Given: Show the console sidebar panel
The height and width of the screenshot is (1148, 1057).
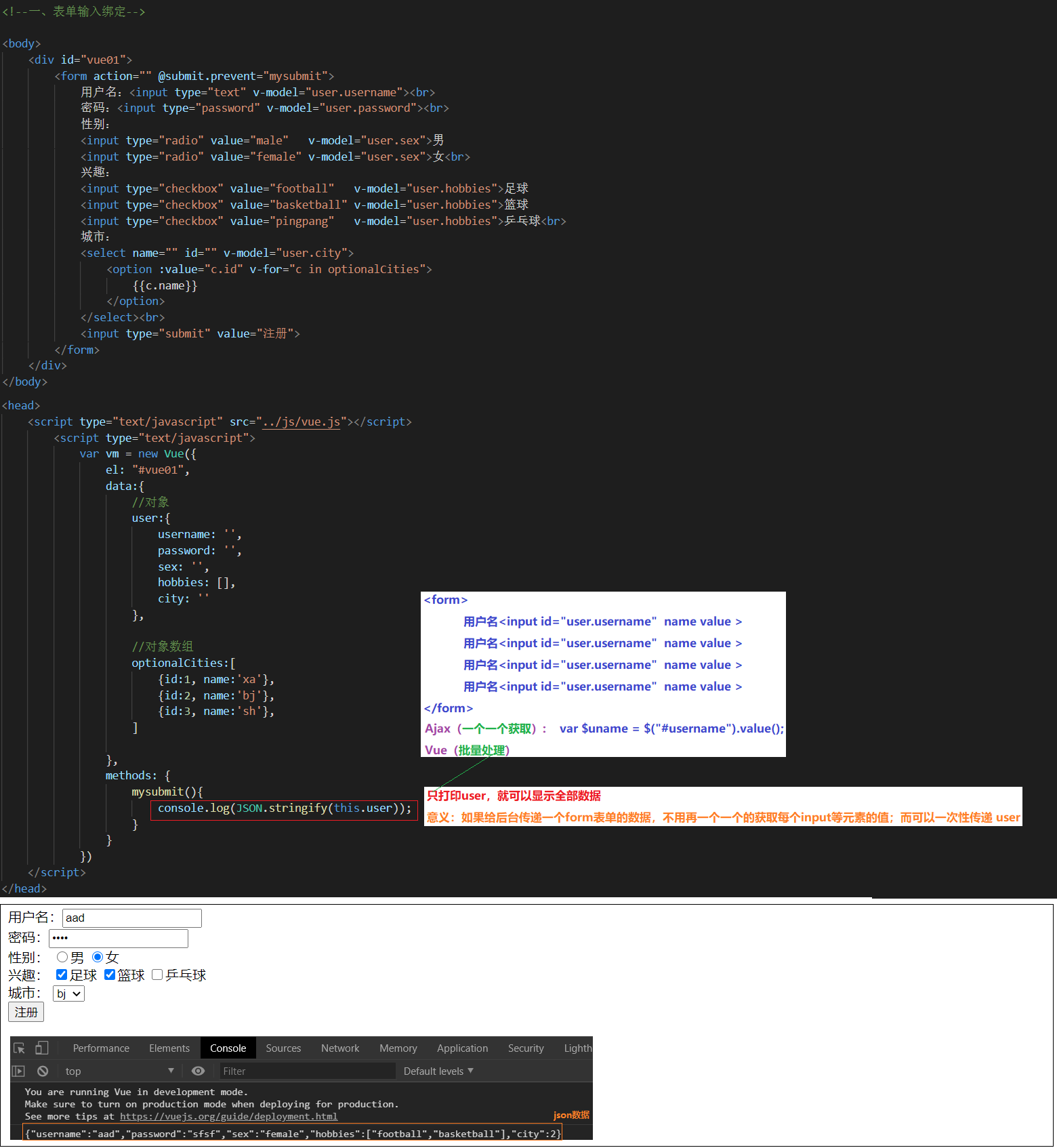Looking at the screenshot, I should click(19, 1071).
